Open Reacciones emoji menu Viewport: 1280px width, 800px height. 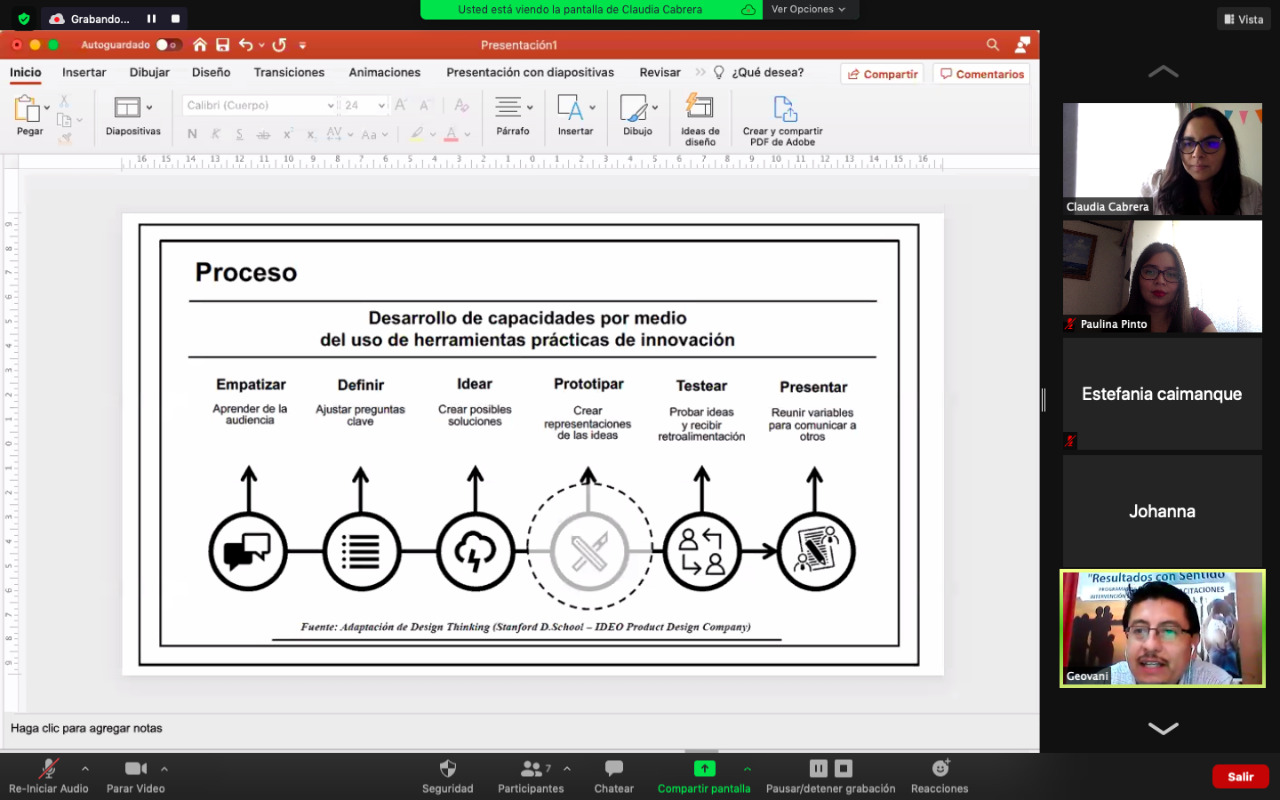point(939,769)
